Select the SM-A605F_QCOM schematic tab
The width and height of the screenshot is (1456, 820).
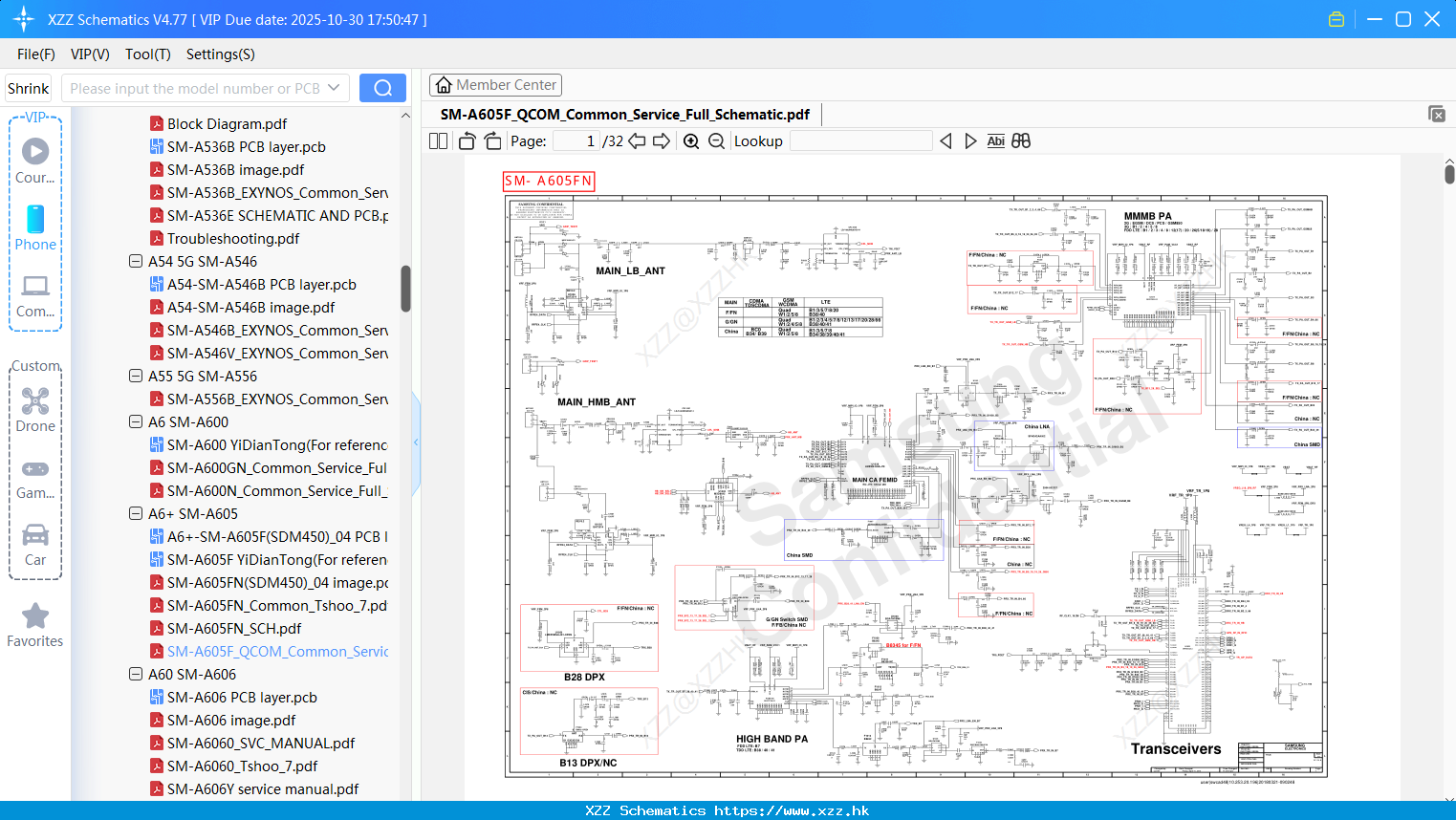pos(625,114)
